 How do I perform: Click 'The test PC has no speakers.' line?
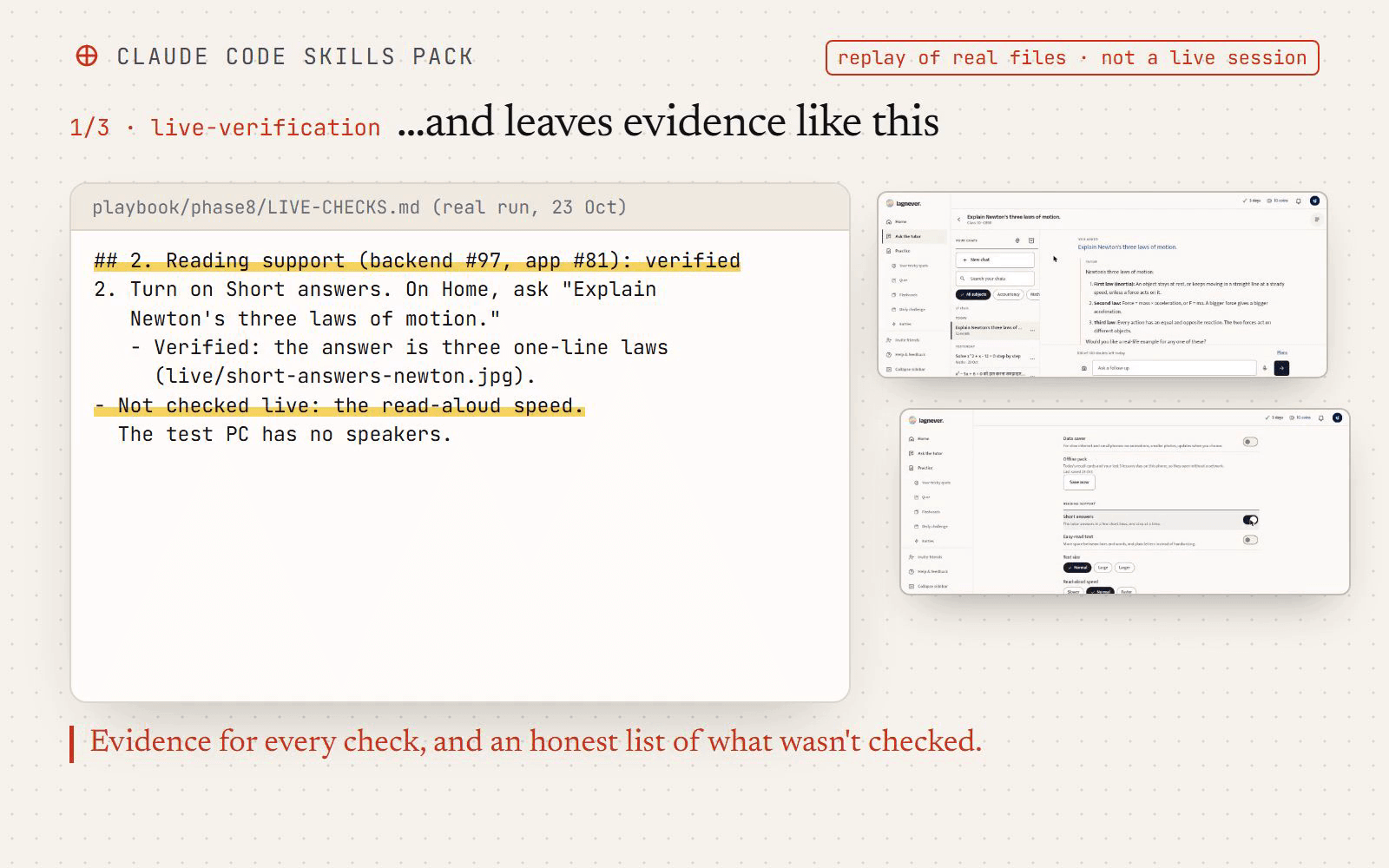point(285,434)
